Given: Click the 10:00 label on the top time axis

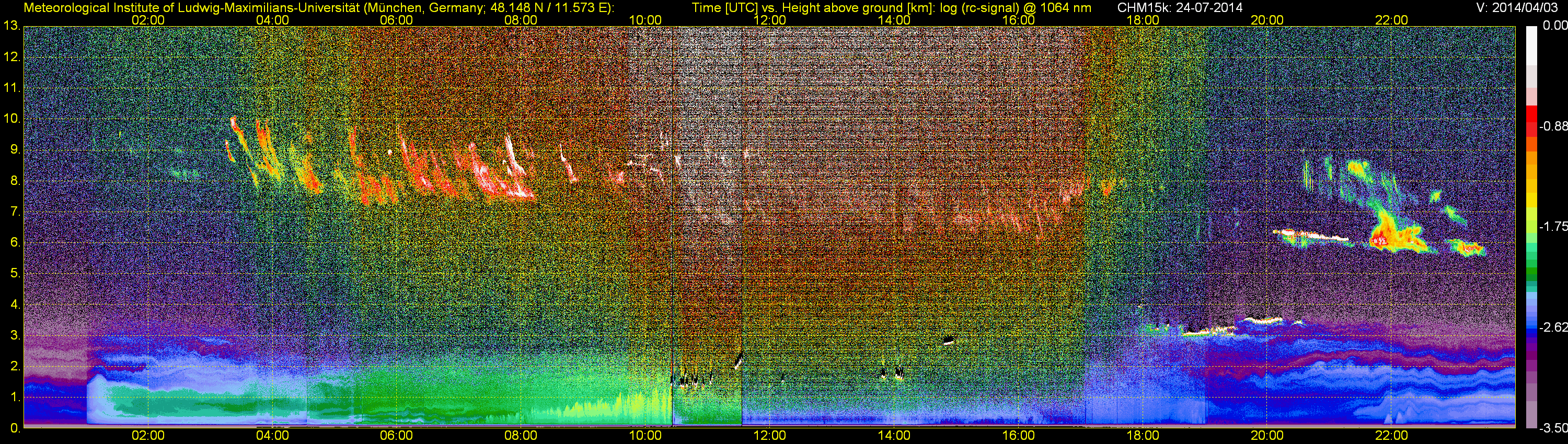Looking at the screenshot, I should point(645,20).
